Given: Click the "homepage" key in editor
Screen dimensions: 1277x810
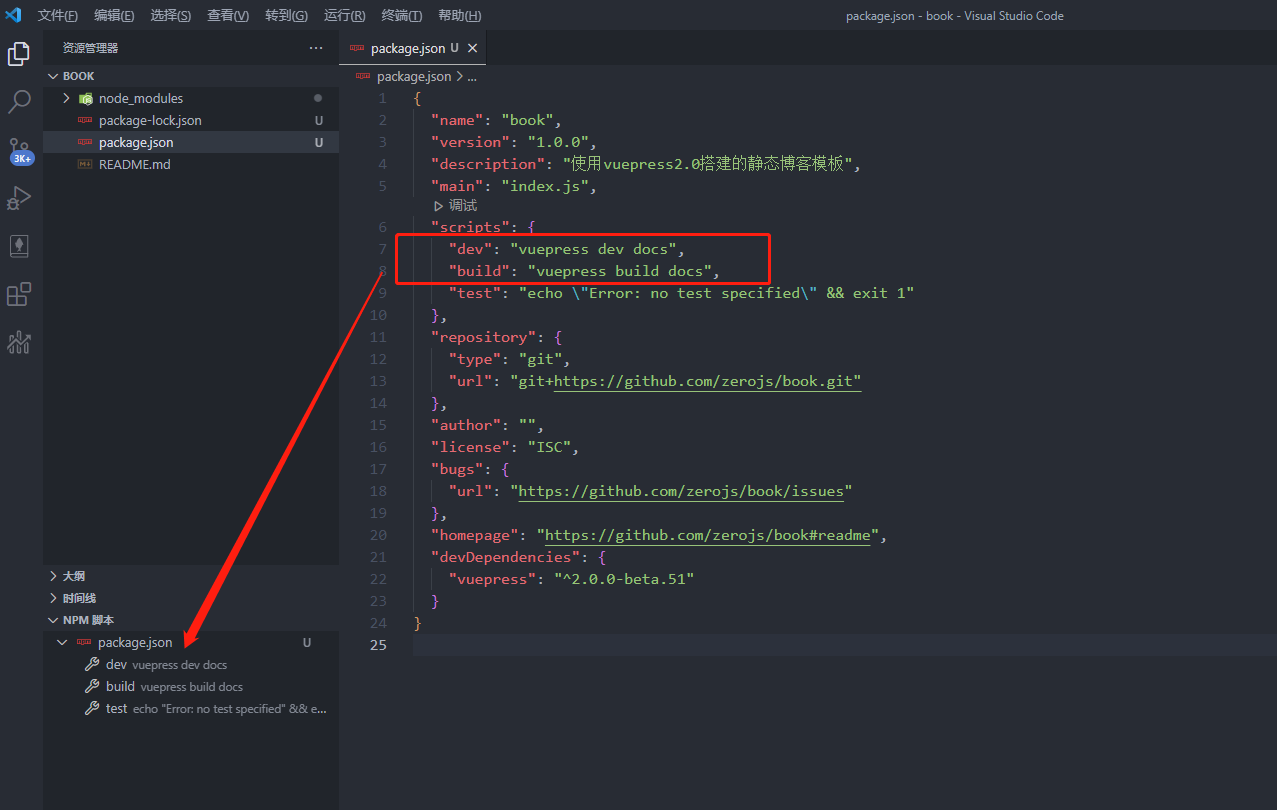Looking at the screenshot, I should click(475, 536).
